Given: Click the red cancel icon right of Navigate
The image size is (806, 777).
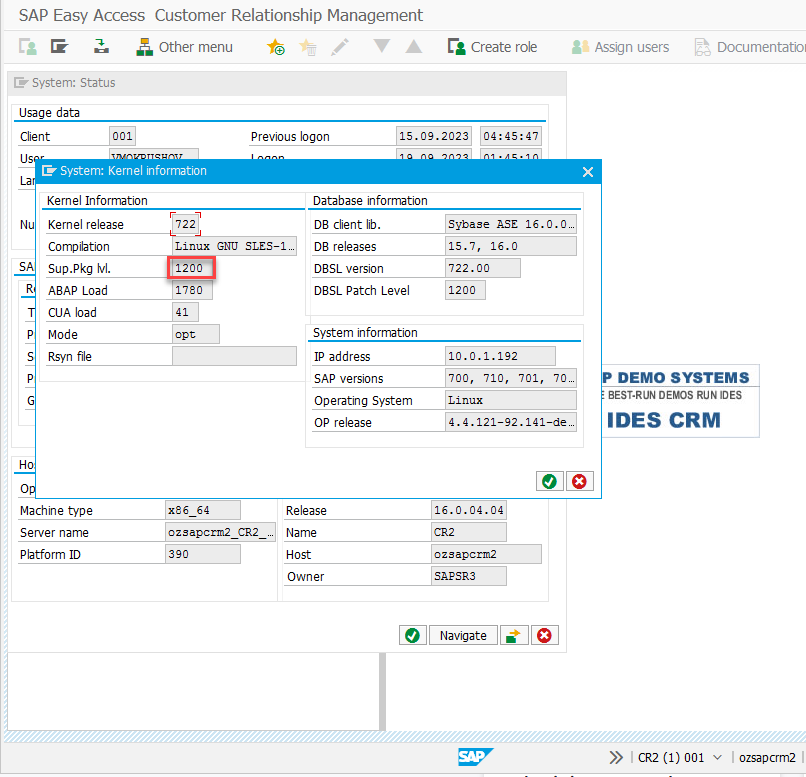Looking at the screenshot, I should click(544, 635).
